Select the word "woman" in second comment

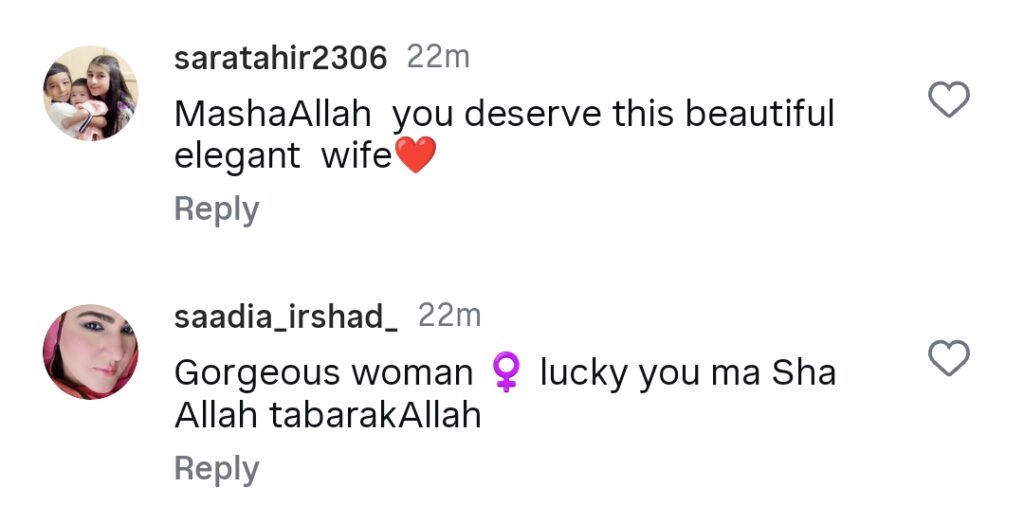pos(411,374)
